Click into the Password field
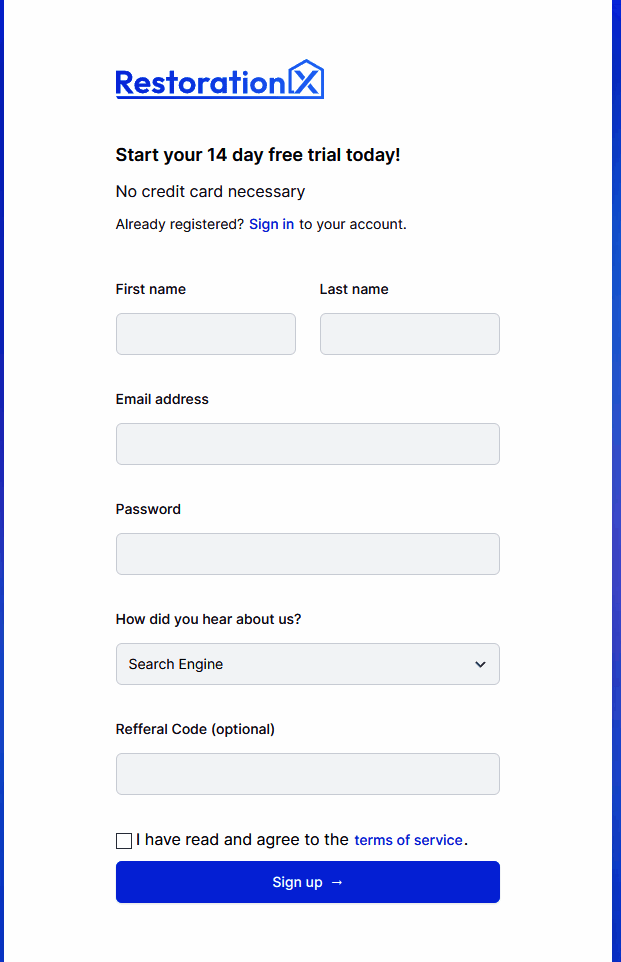The image size is (621, 962). 307,554
